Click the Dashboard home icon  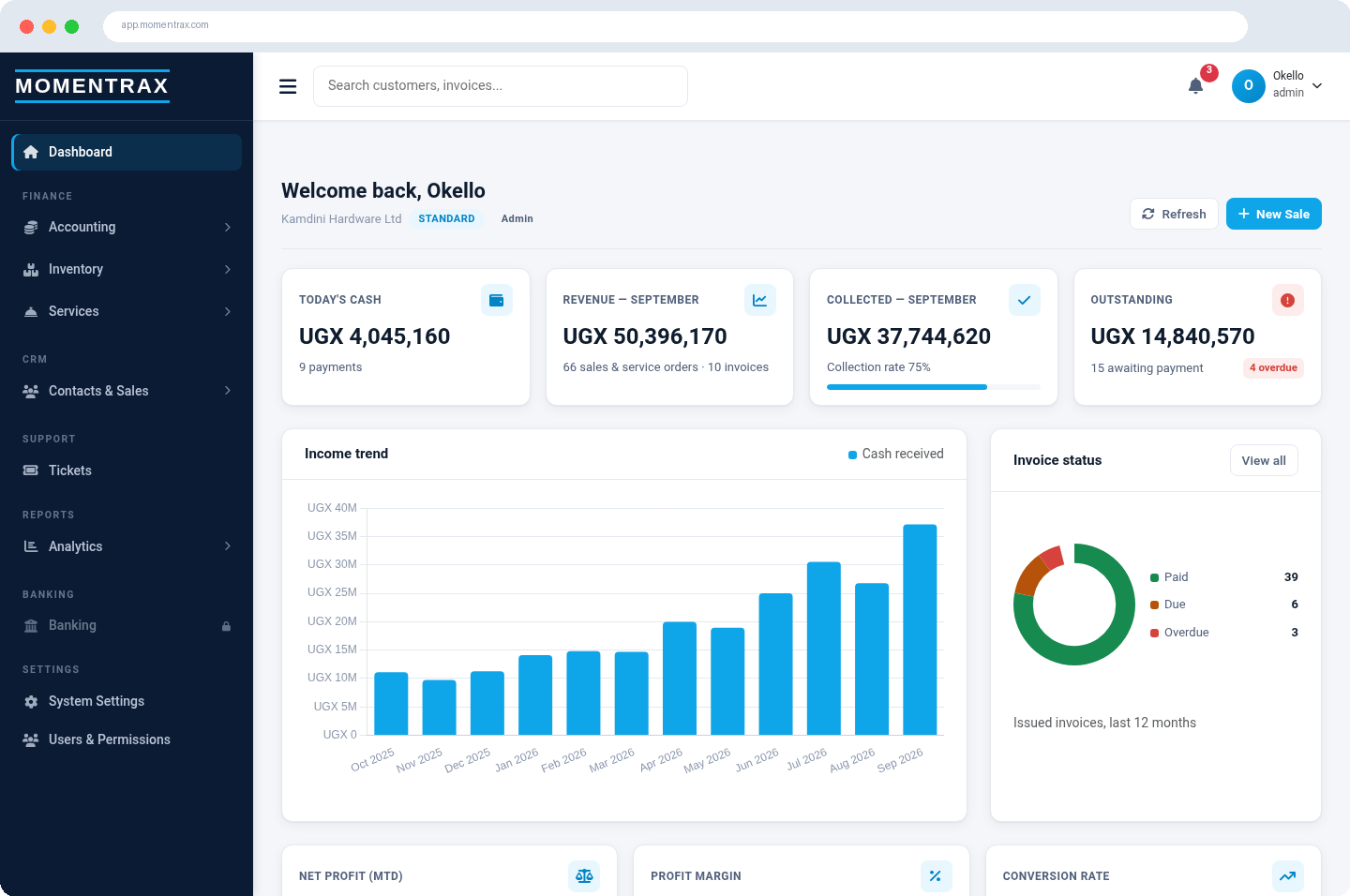[x=31, y=152]
